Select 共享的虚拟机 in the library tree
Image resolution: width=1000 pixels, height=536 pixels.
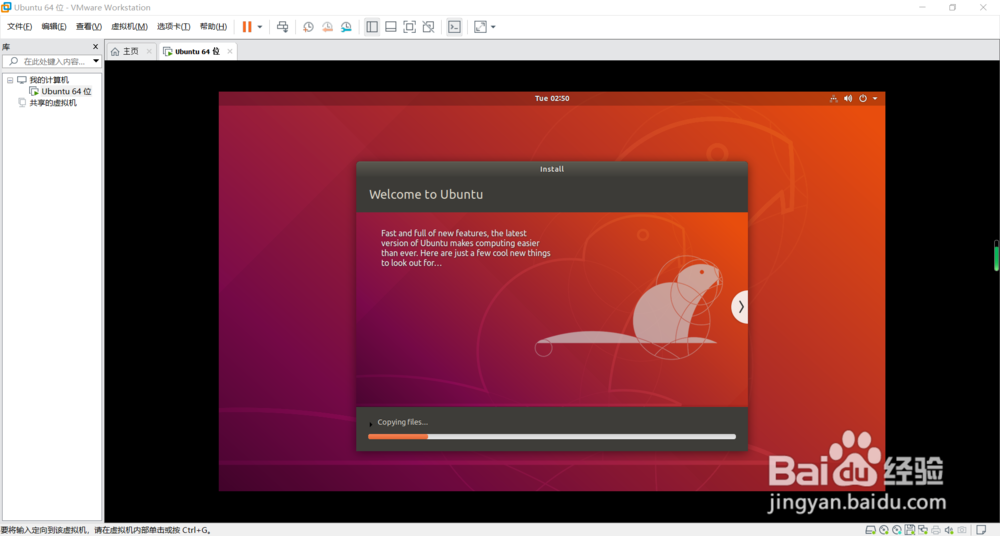tap(52, 103)
